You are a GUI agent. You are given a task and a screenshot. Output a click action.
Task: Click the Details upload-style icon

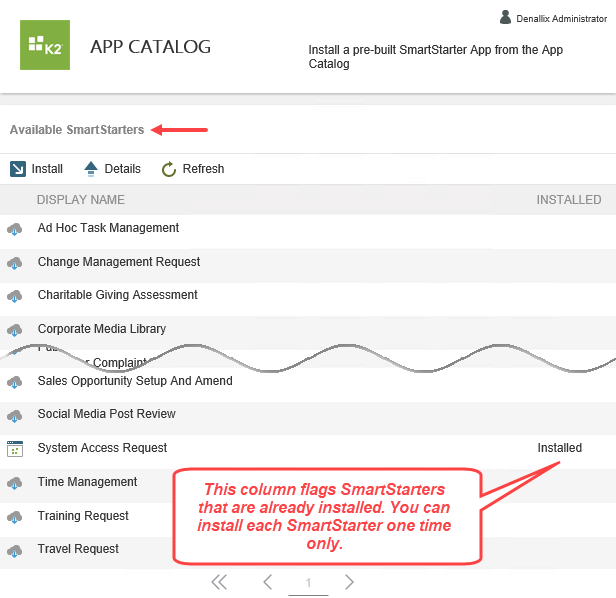click(x=91, y=169)
